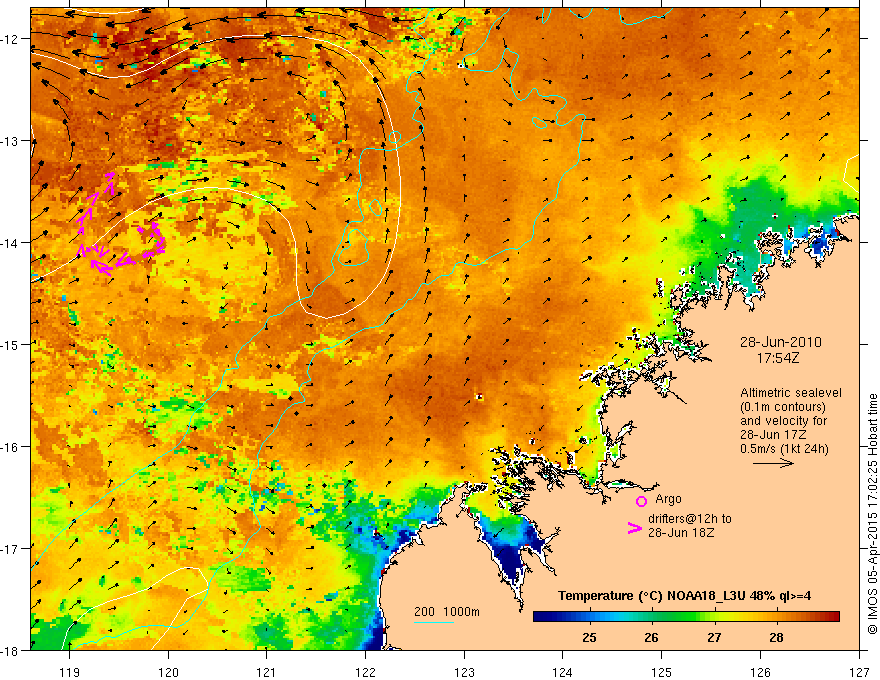Click the latitude axis label -14
This screenshot has width=880, height=680.
coord(10,243)
